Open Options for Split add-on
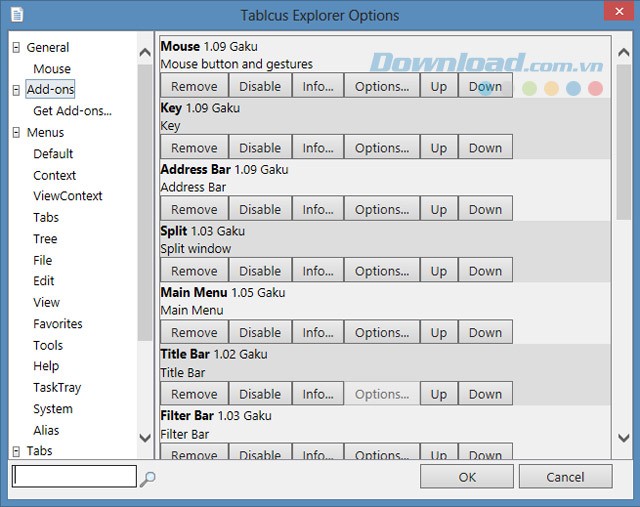 tap(381, 271)
